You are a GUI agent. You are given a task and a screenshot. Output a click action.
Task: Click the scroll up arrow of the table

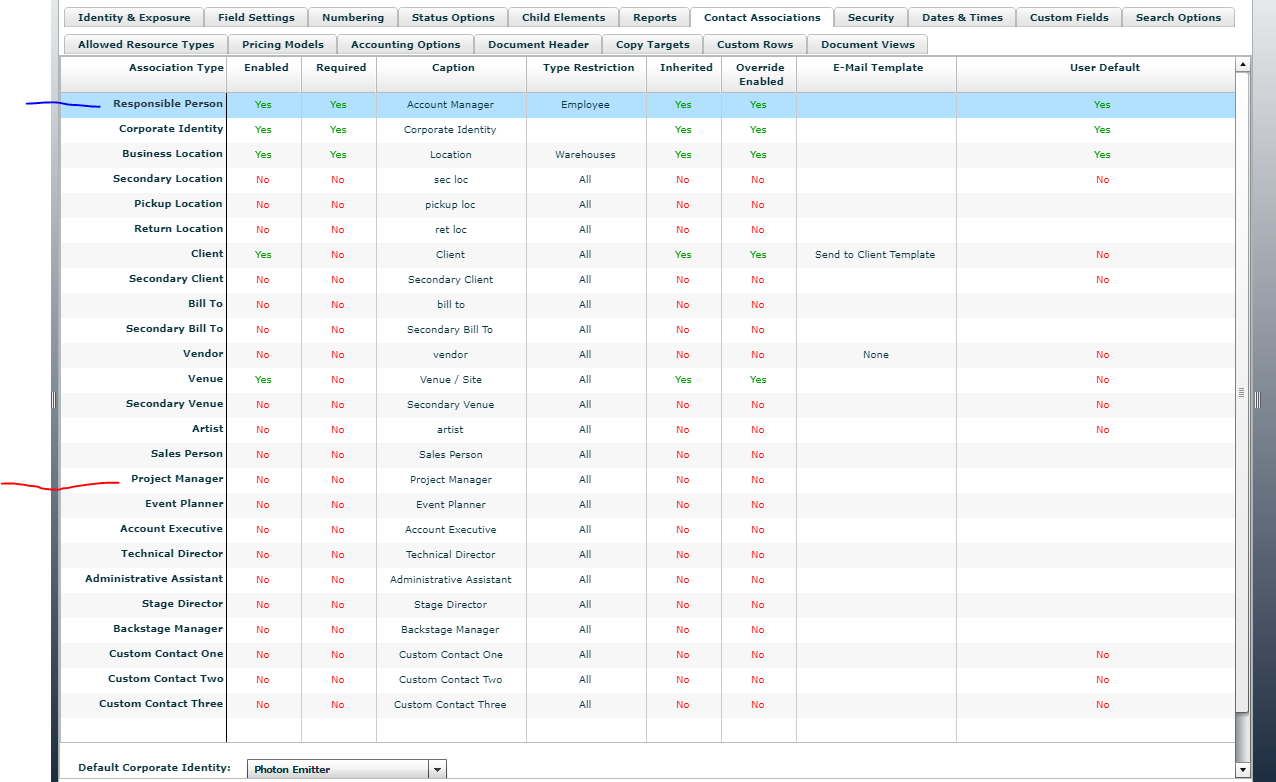coord(1243,65)
